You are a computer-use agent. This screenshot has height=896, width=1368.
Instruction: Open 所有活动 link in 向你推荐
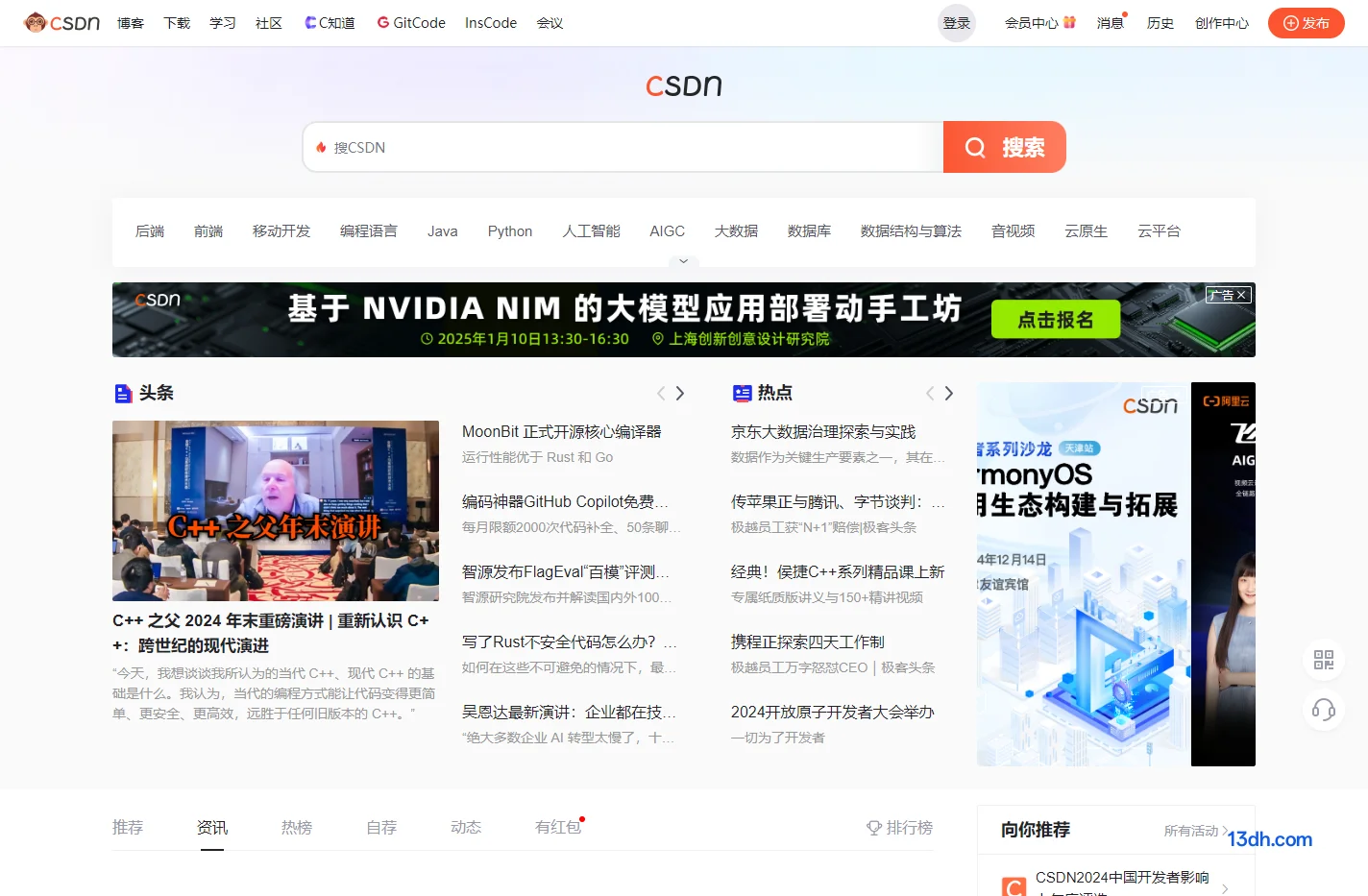coord(1196,831)
